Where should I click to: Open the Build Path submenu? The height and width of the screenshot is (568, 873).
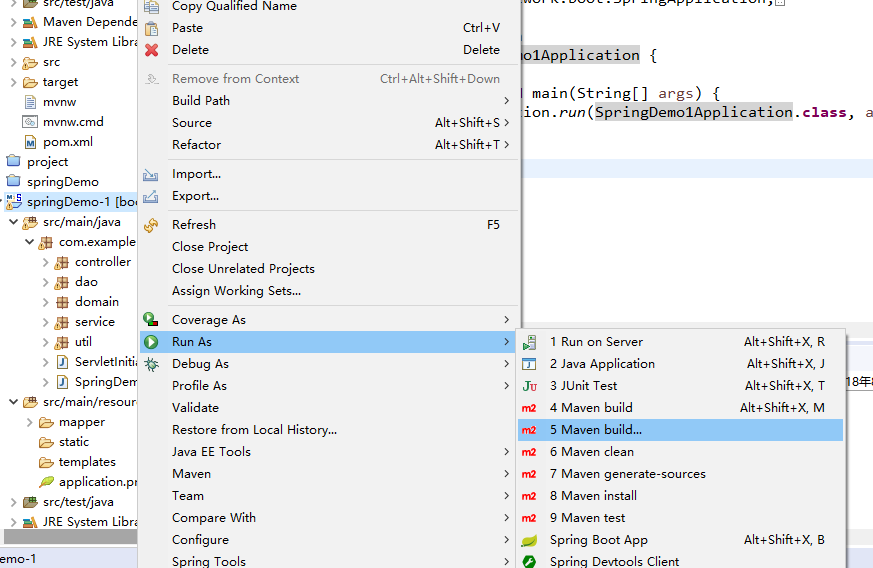(328, 101)
